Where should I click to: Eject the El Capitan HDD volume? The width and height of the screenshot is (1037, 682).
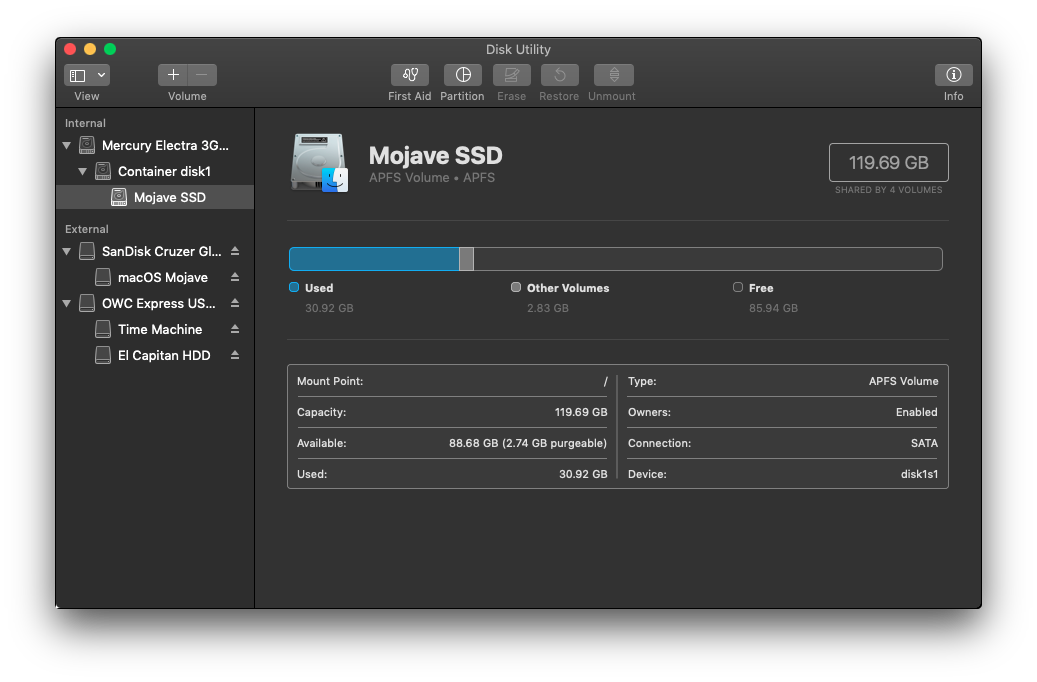coord(235,355)
